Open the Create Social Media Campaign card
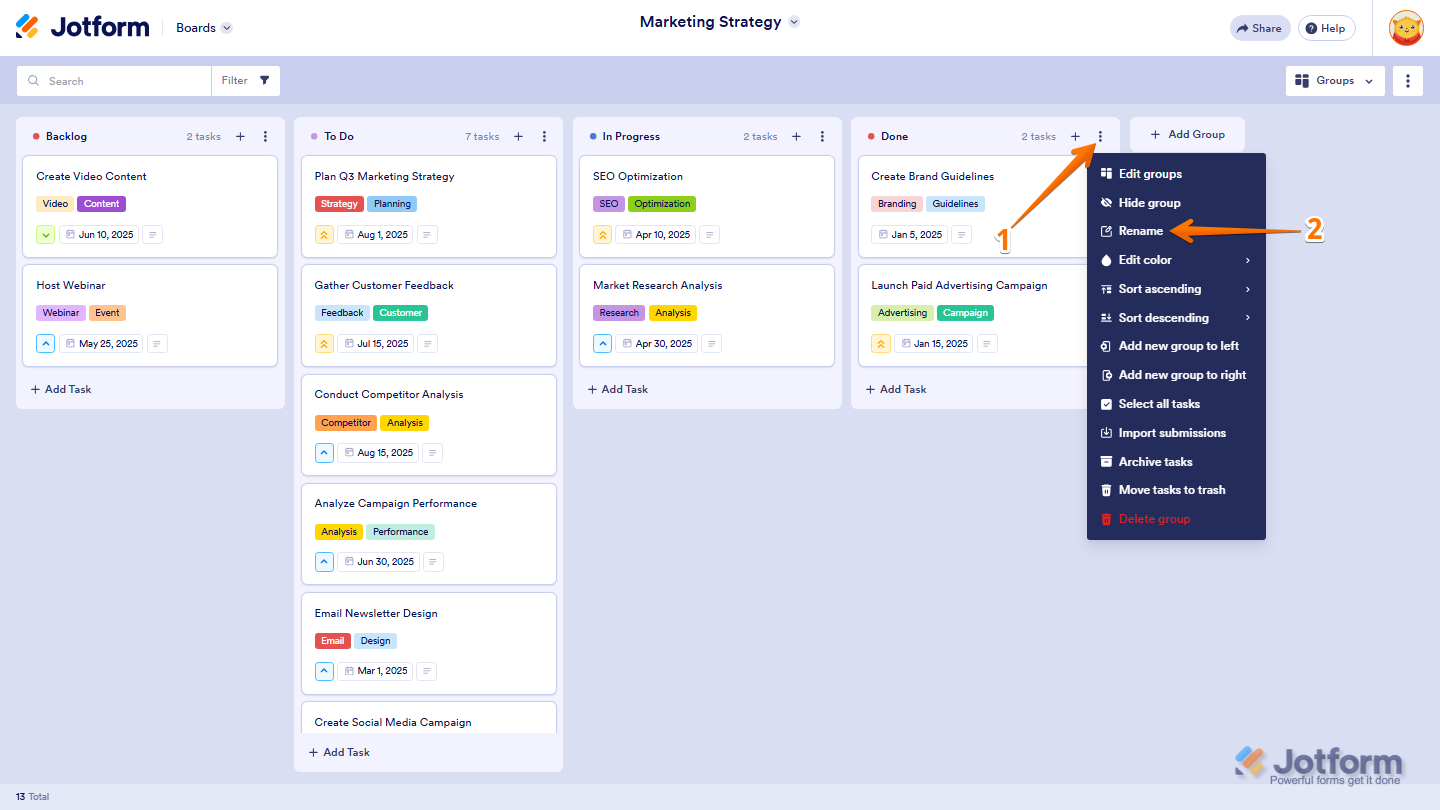Viewport: 1440px width, 810px height. (x=429, y=718)
